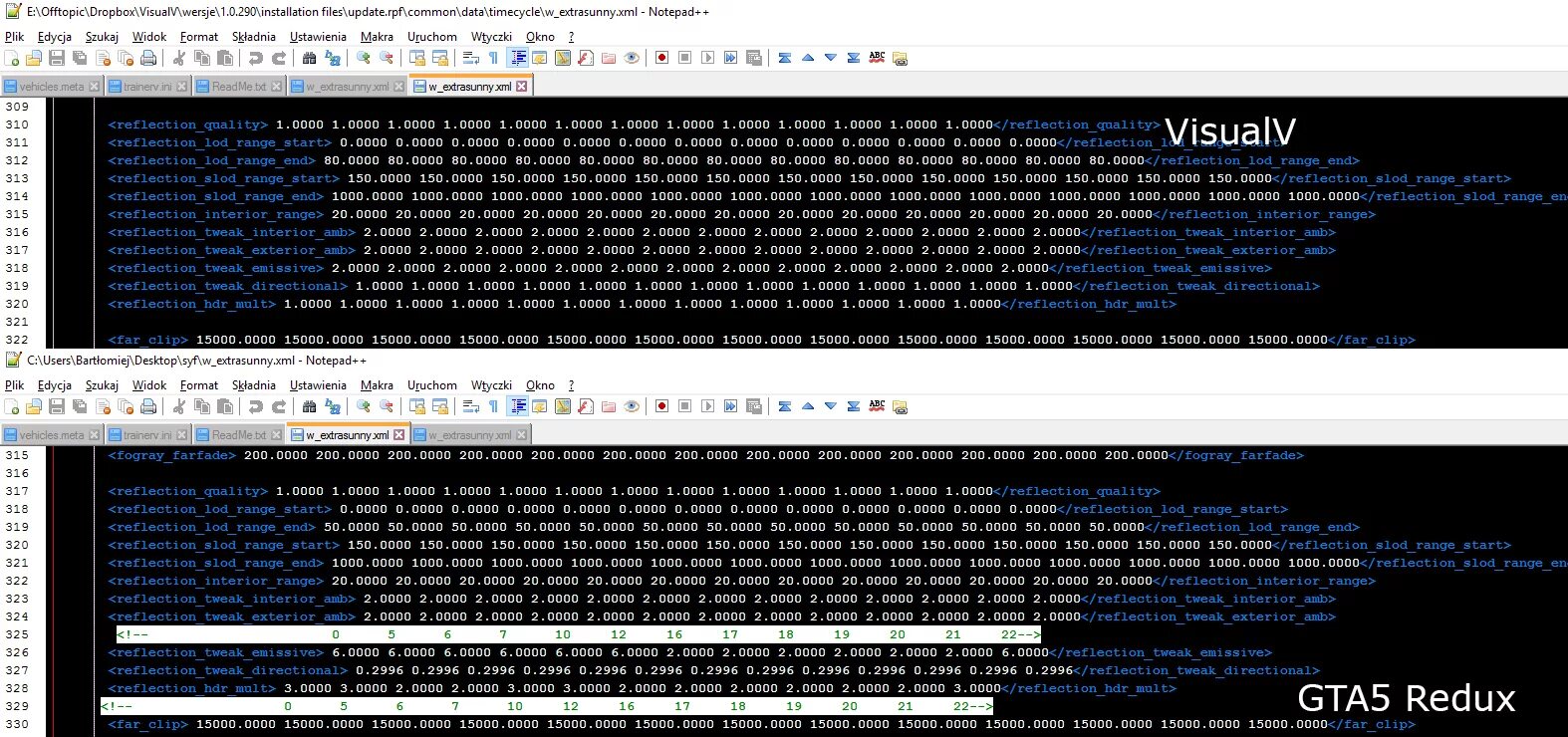Toggle Synchronize Vertical Scrolling in top window
Image resolution: width=1568 pixels, height=737 pixels.
click(x=417, y=58)
